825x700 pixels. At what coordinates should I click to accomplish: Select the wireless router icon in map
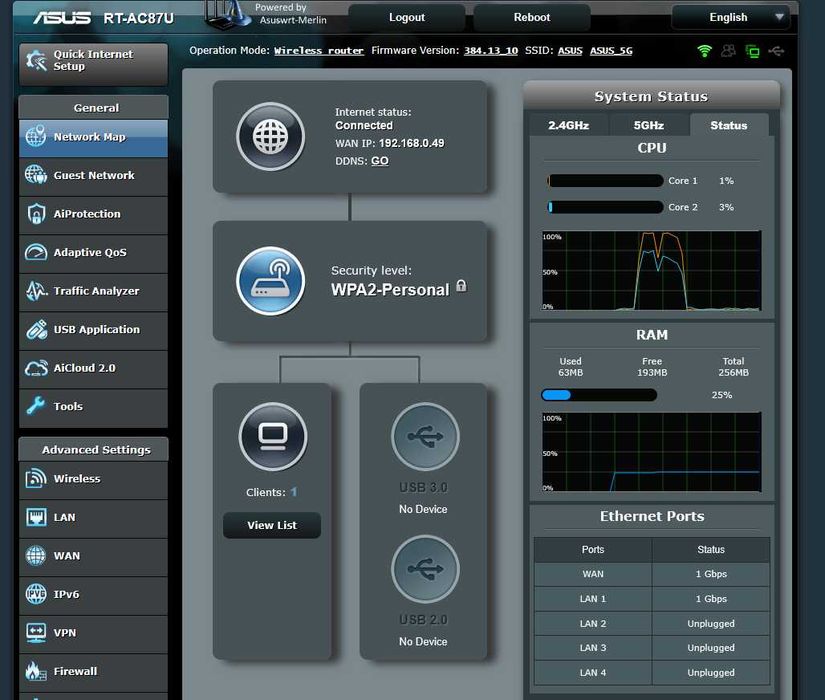[270, 281]
